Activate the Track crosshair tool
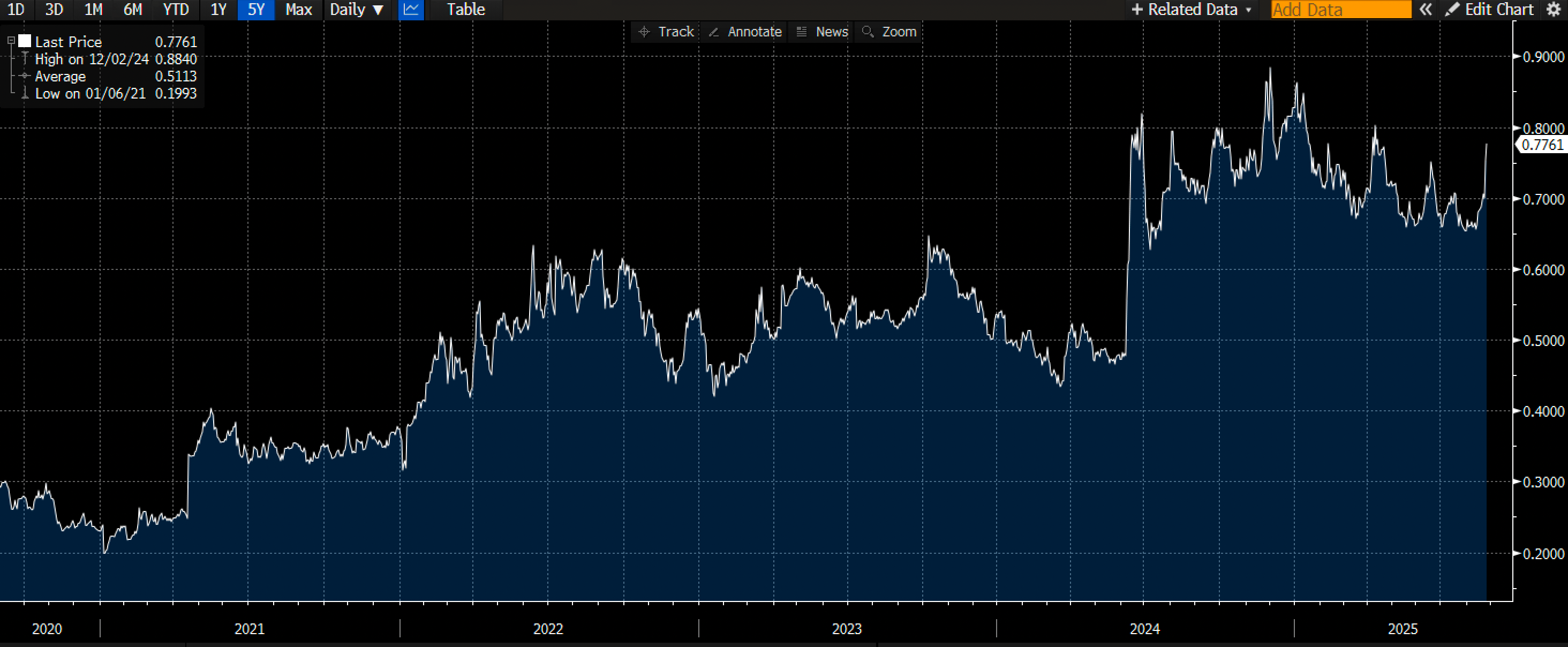This screenshot has width=1568, height=647. pos(667,32)
